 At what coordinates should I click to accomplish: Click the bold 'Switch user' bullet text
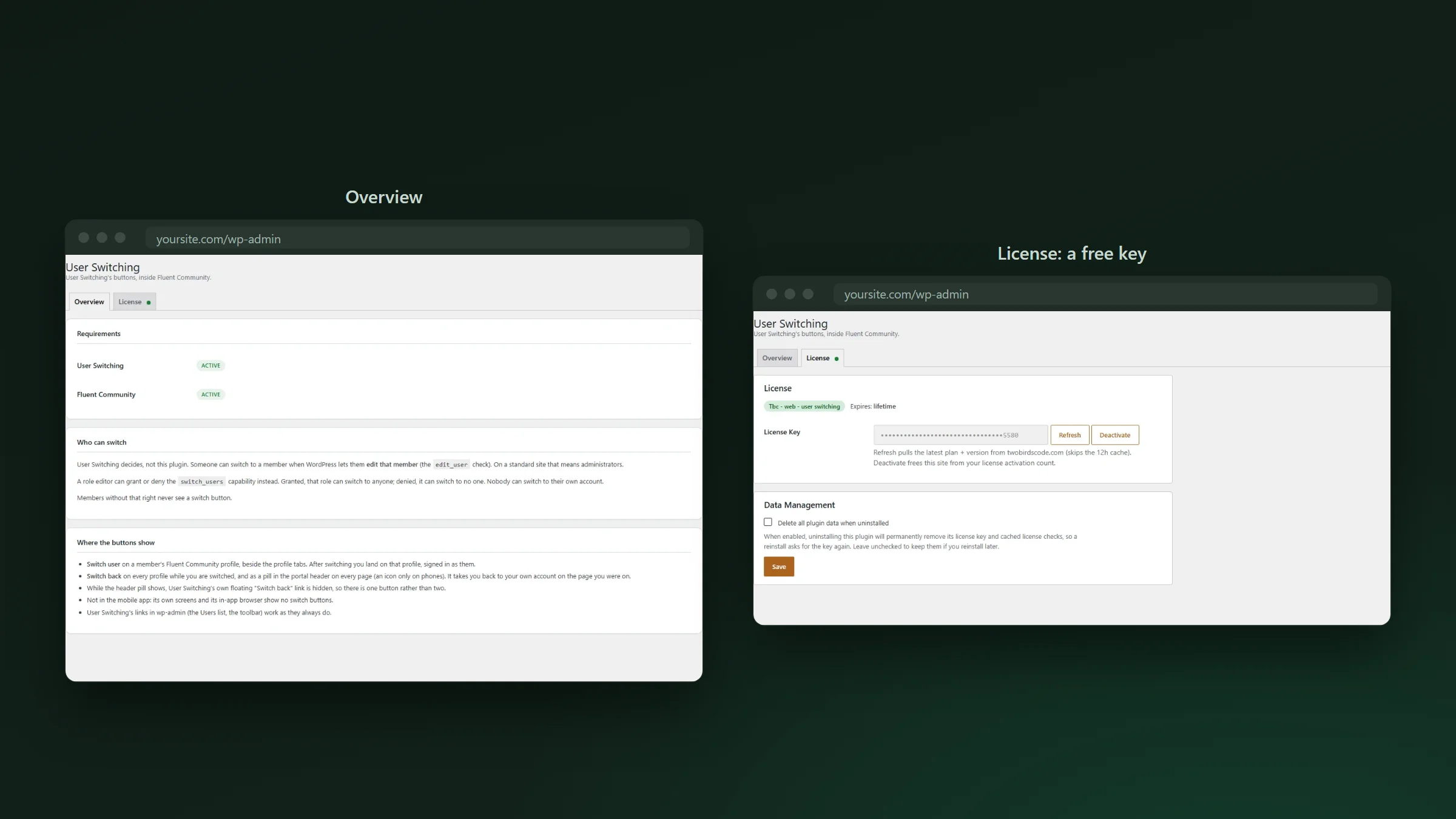point(103,564)
